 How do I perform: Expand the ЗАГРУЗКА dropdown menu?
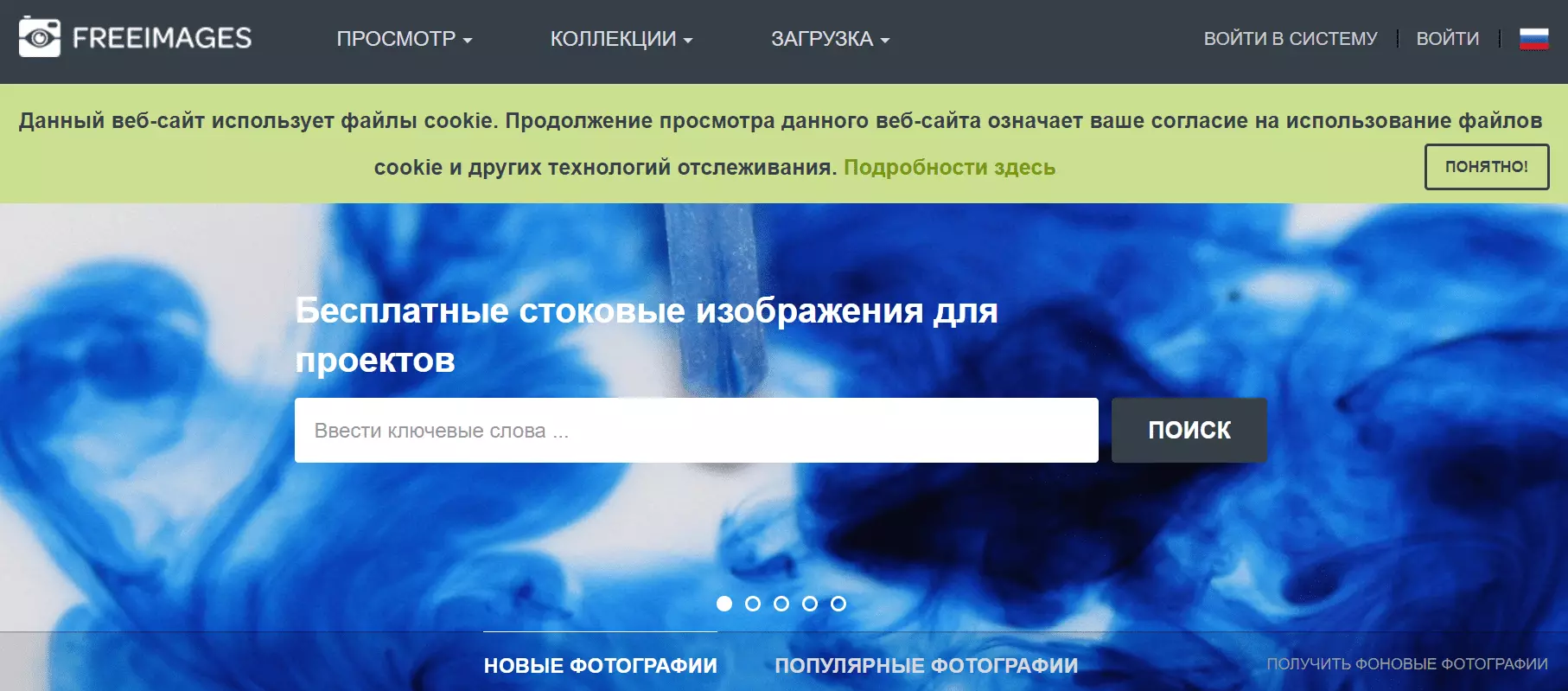coord(830,39)
